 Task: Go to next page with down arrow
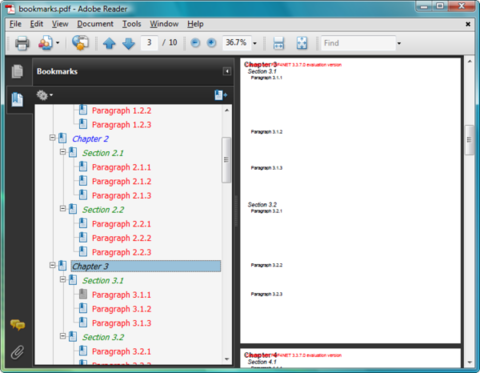129,43
